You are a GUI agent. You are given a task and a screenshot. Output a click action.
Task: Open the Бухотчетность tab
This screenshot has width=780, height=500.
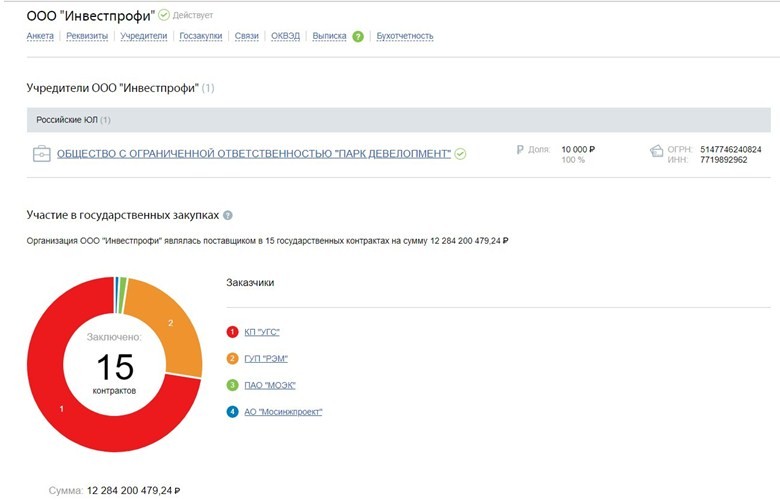[405, 36]
